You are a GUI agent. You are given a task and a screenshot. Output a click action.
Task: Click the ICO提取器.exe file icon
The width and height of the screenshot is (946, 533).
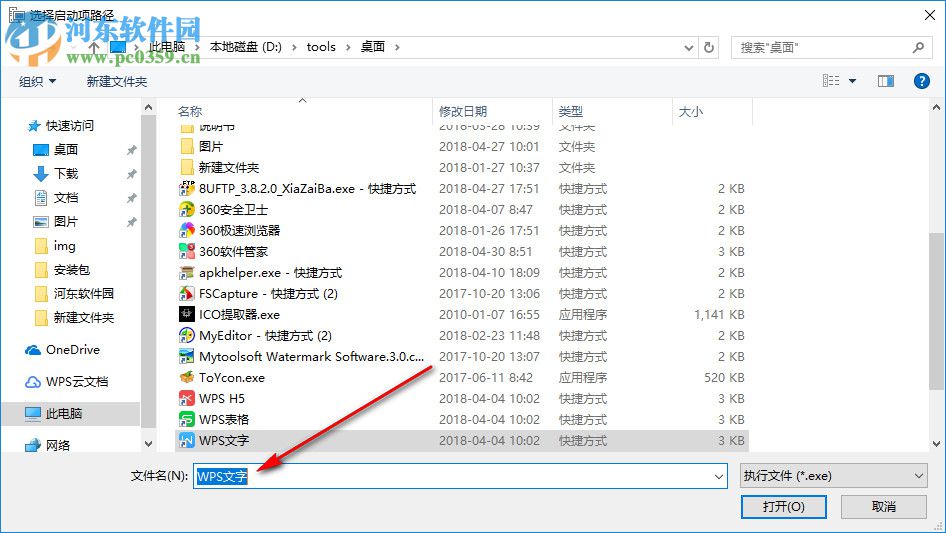(187, 314)
